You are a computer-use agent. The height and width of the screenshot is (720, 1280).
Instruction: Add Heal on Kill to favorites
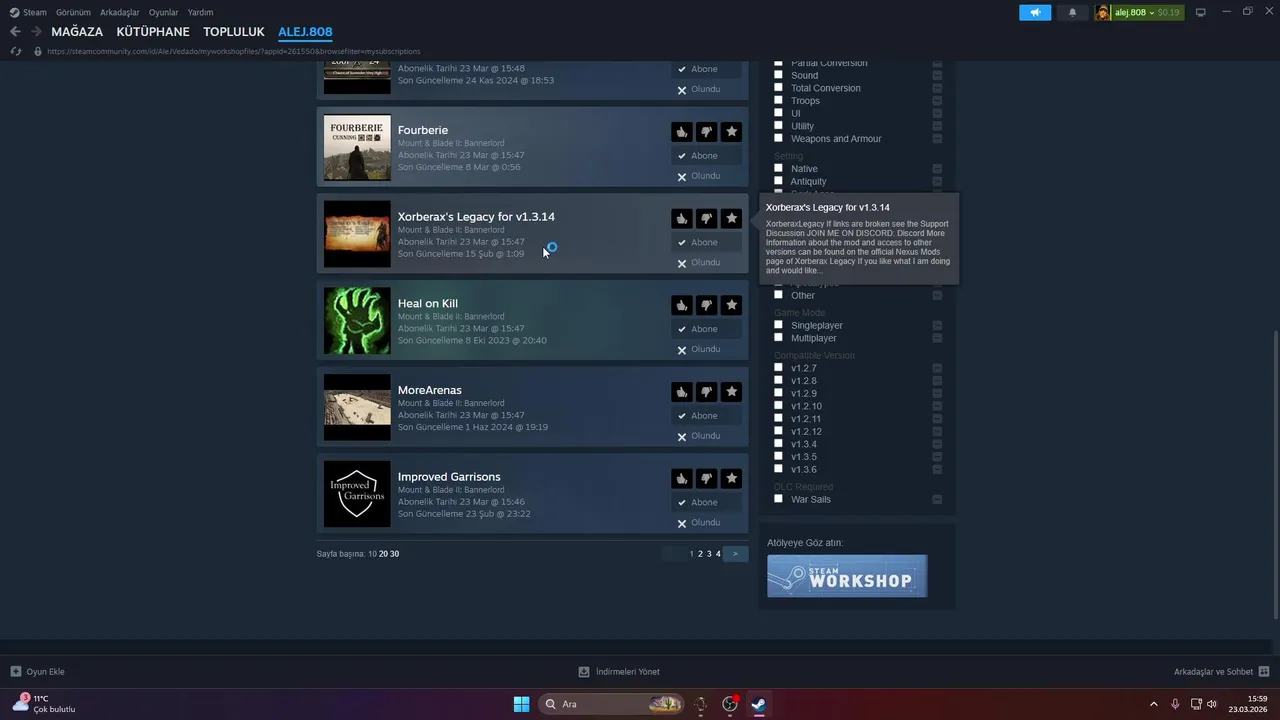click(x=731, y=305)
